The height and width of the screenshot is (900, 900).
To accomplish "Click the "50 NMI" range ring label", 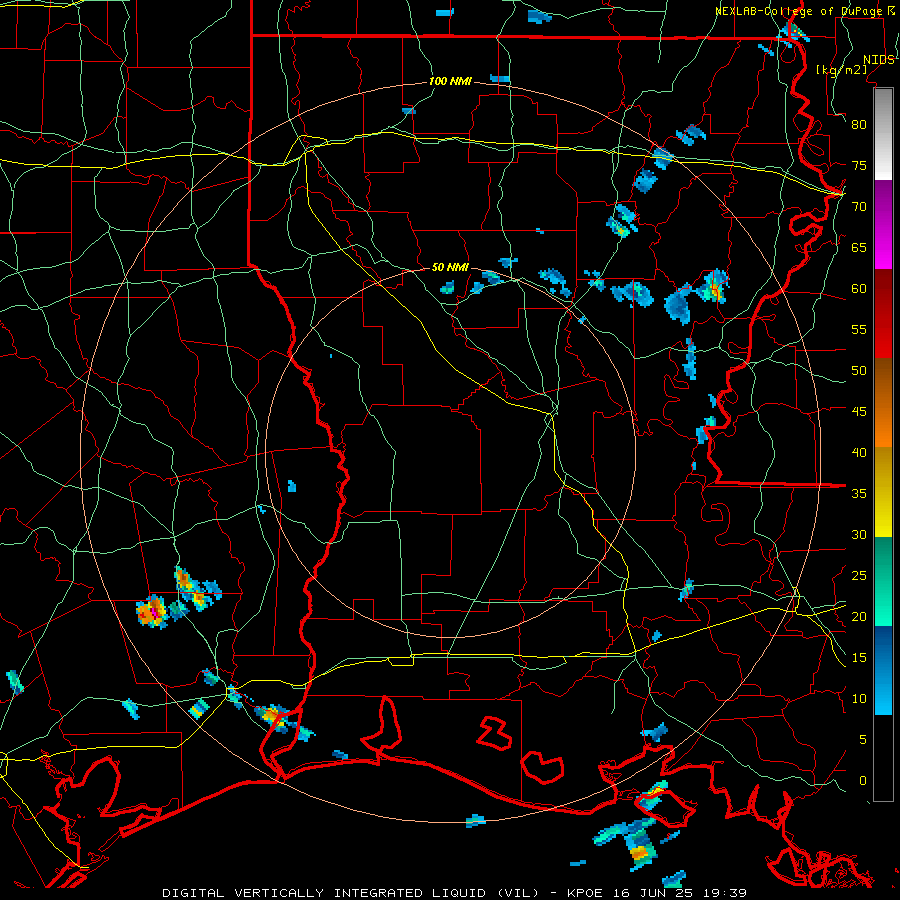I will coord(450,267).
